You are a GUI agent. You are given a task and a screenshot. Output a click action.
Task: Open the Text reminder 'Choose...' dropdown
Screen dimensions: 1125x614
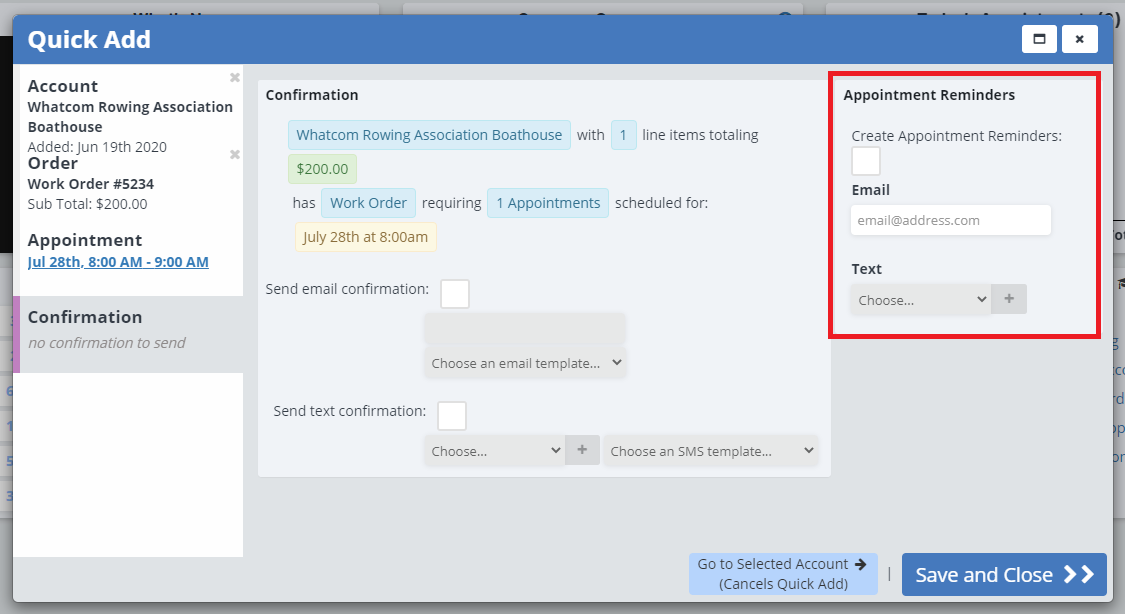coord(920,299)
